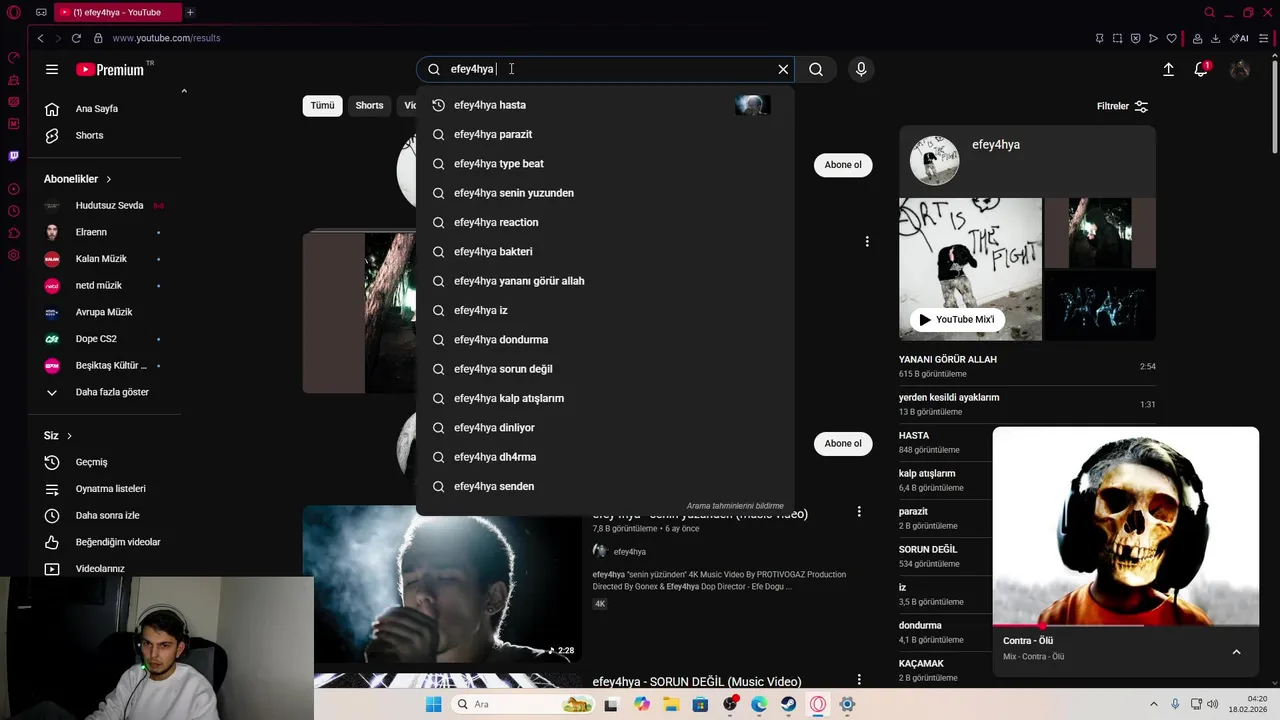Show hidden system tray icons
1280x720 pixels.
click(x=1153, y=704)
